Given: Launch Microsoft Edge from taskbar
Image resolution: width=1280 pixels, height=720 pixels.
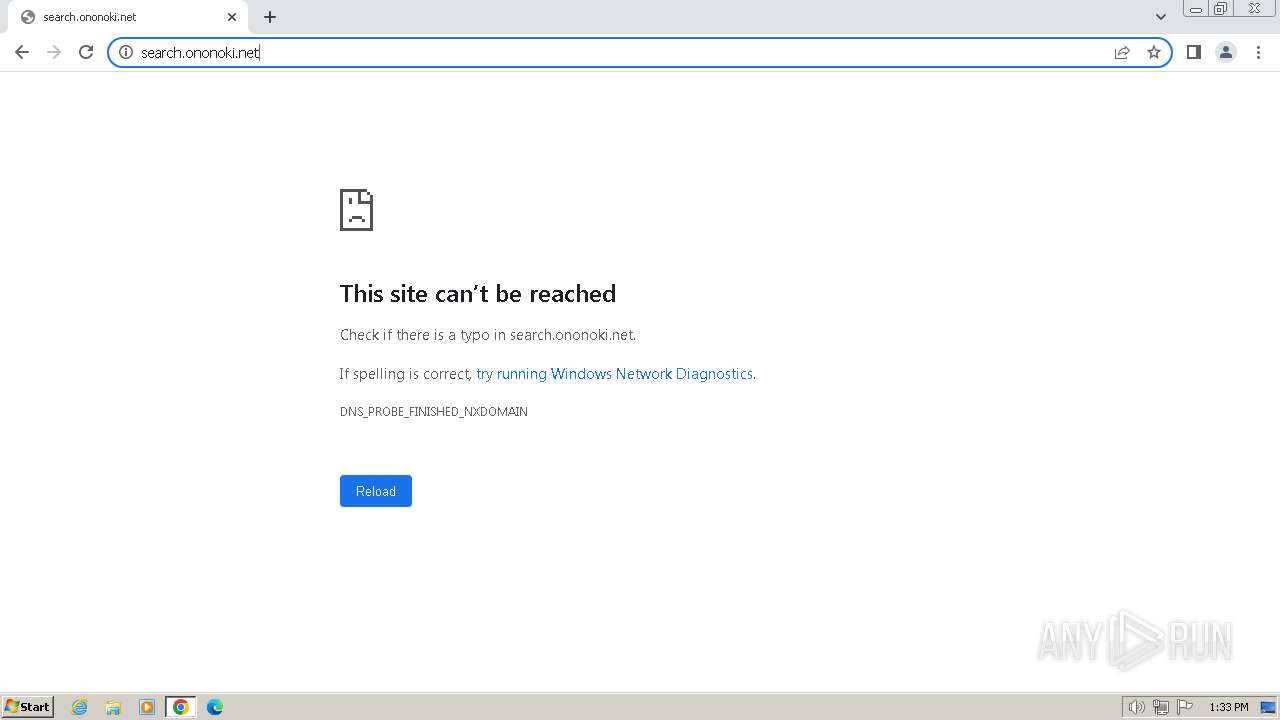Looking at the screenshot, I should point(215,707).
